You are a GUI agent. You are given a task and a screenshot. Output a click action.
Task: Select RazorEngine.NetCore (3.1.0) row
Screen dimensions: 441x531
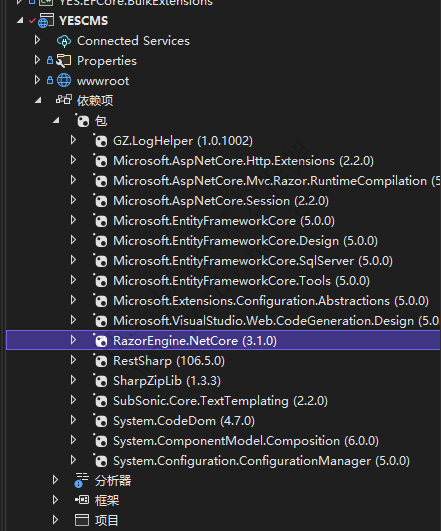(x=223, y=340)
